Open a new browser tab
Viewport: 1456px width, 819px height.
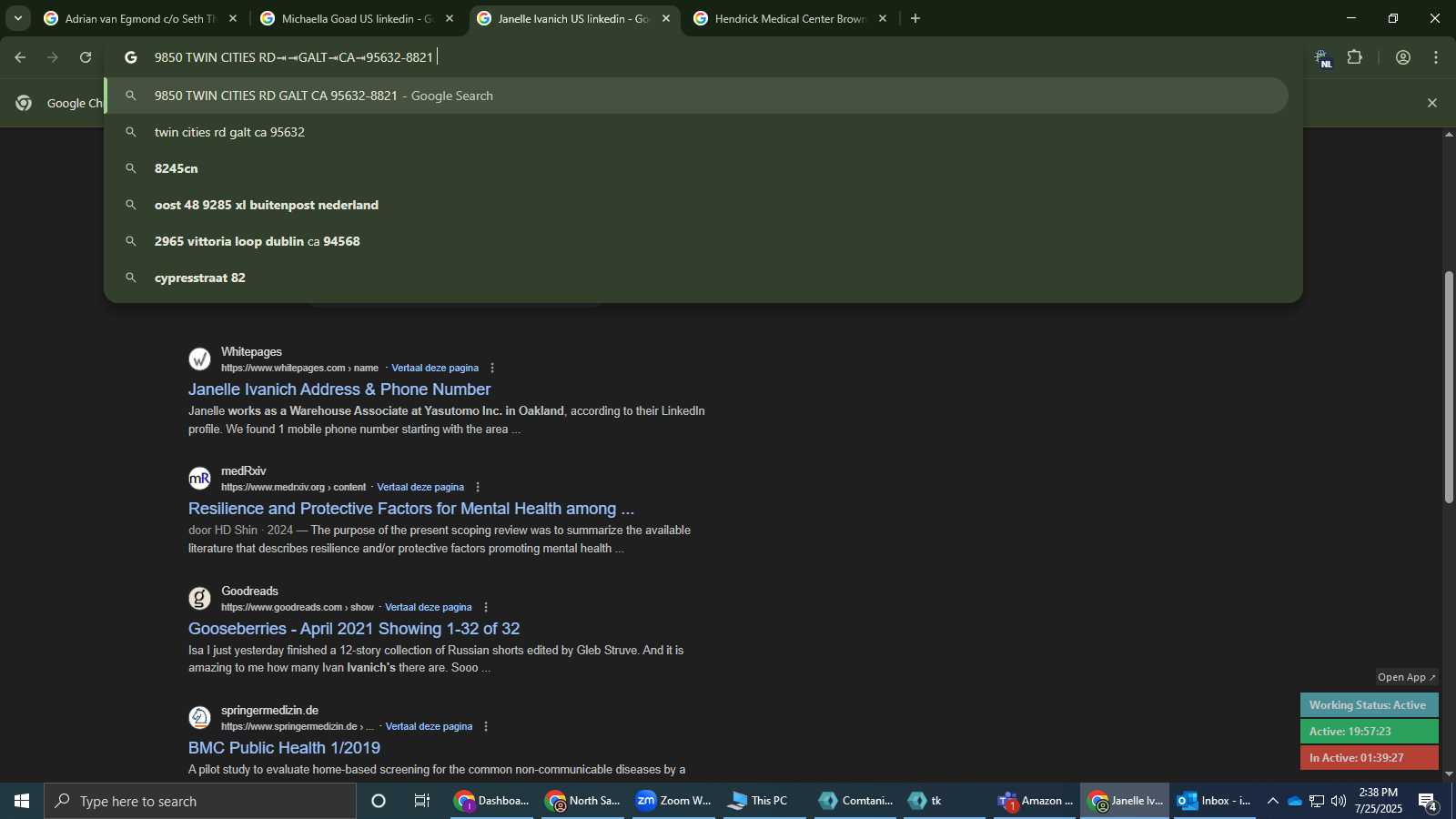coord(915,18)
